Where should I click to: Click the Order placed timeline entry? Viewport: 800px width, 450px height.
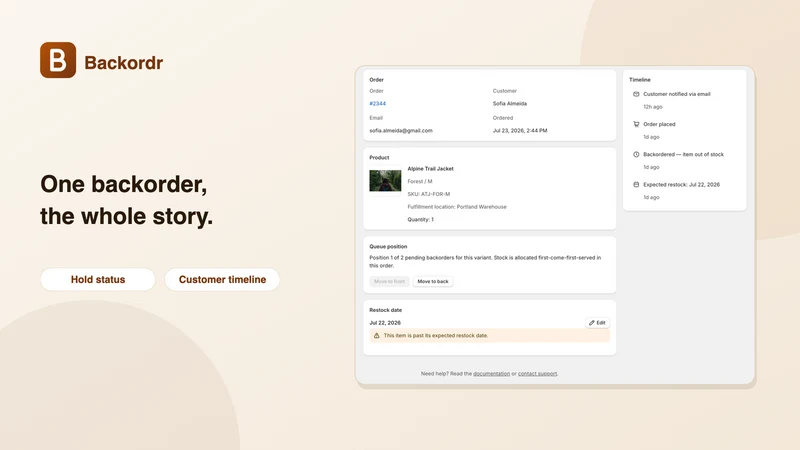[x=659, y=124]
